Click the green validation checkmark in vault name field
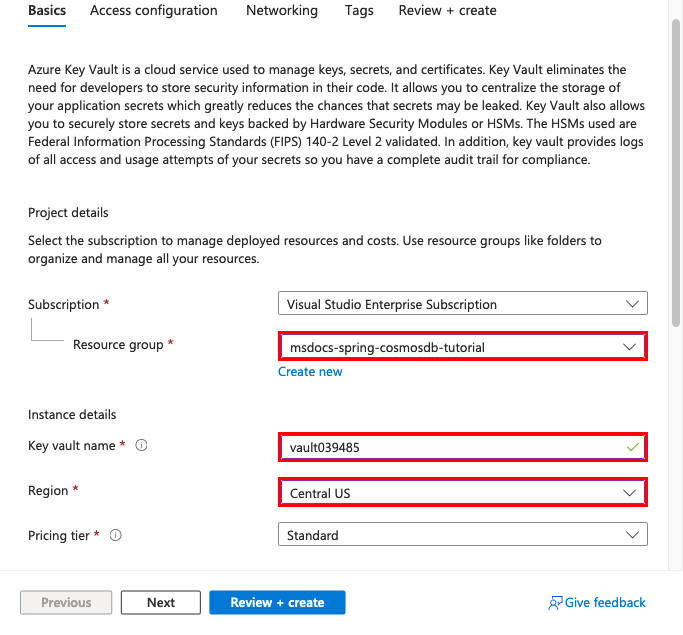 click(x=632, y=447)
